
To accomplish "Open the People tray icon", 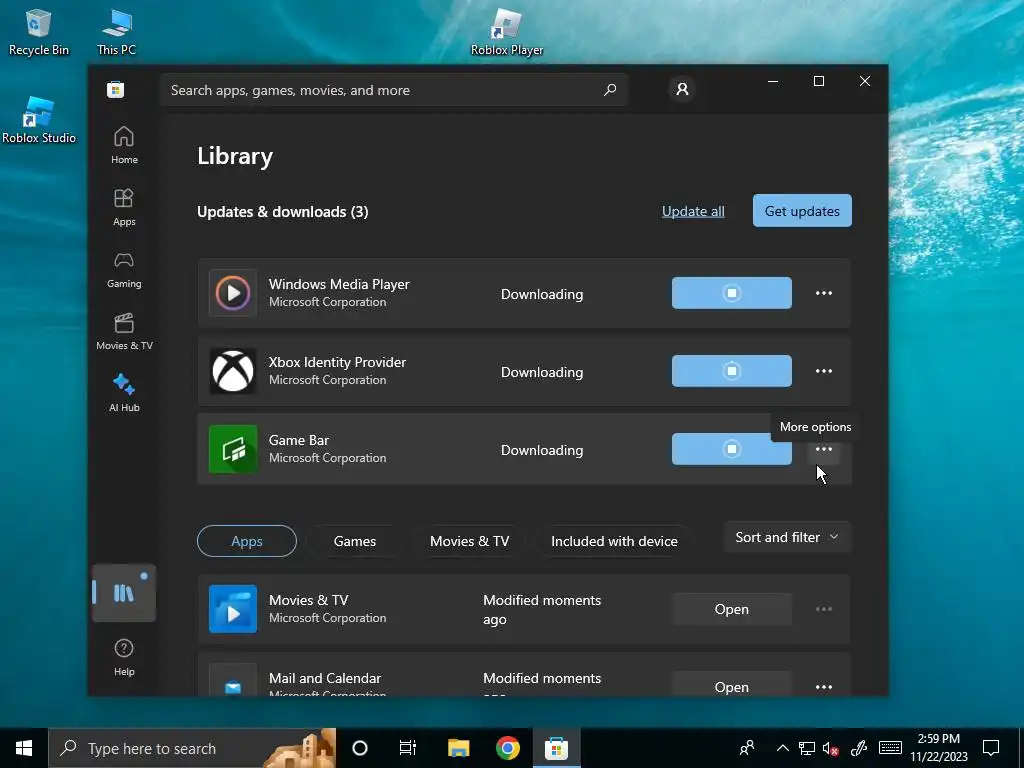I will [x=747, y=748].
